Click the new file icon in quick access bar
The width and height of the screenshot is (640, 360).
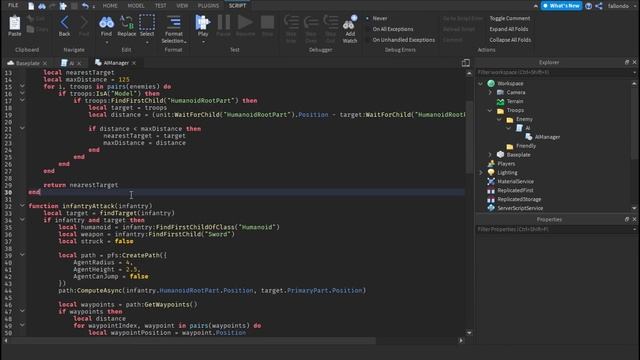click(31, 6)
